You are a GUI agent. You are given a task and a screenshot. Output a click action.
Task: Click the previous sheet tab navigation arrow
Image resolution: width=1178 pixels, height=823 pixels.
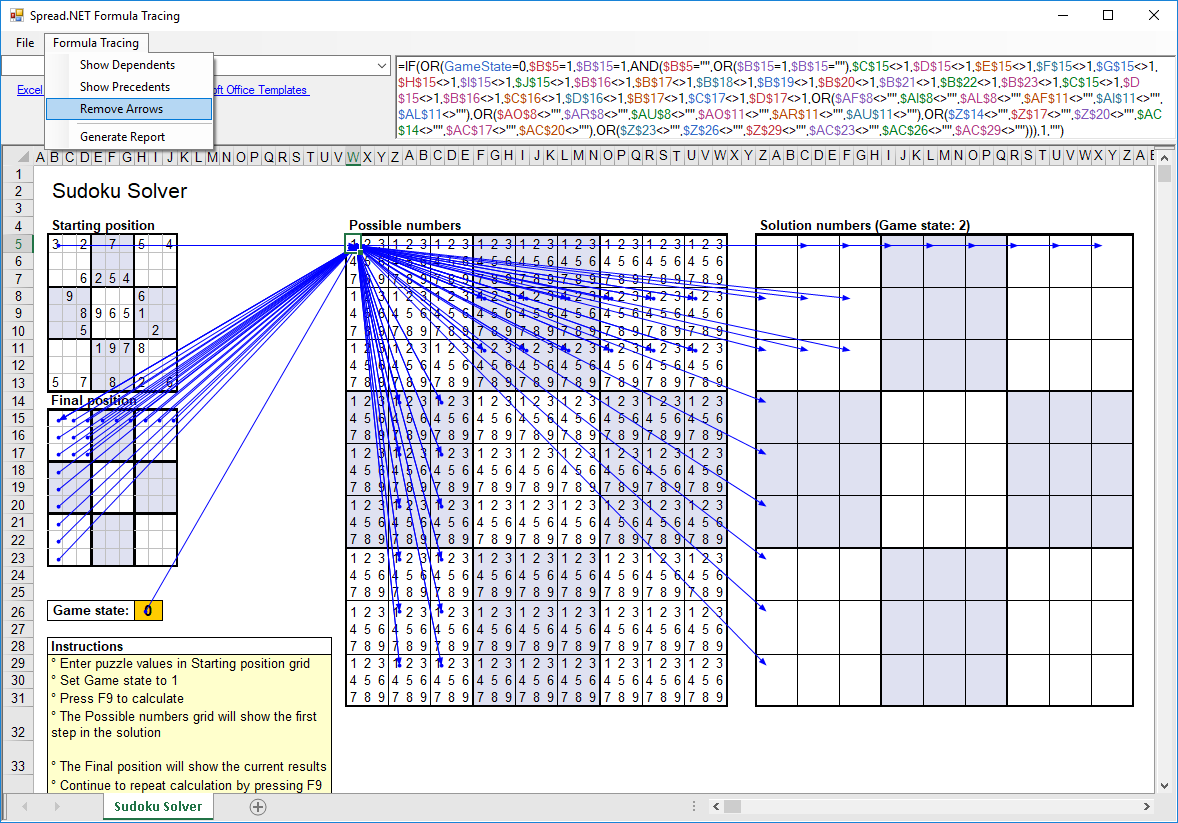point(27,807)
